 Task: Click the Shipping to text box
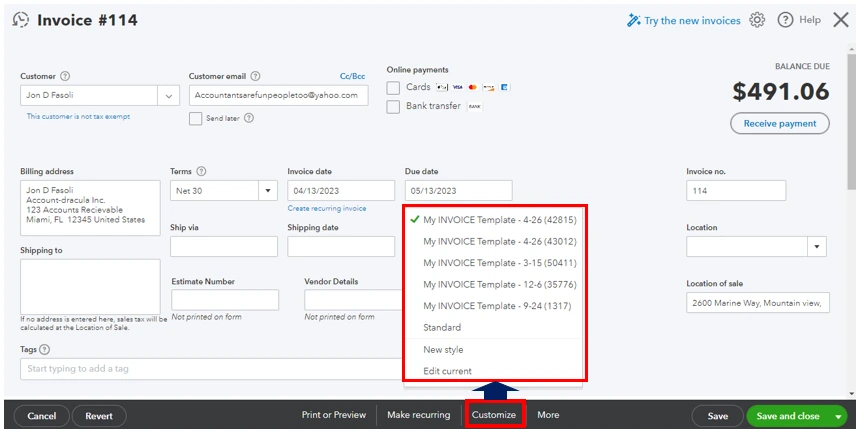click(90, 287)
